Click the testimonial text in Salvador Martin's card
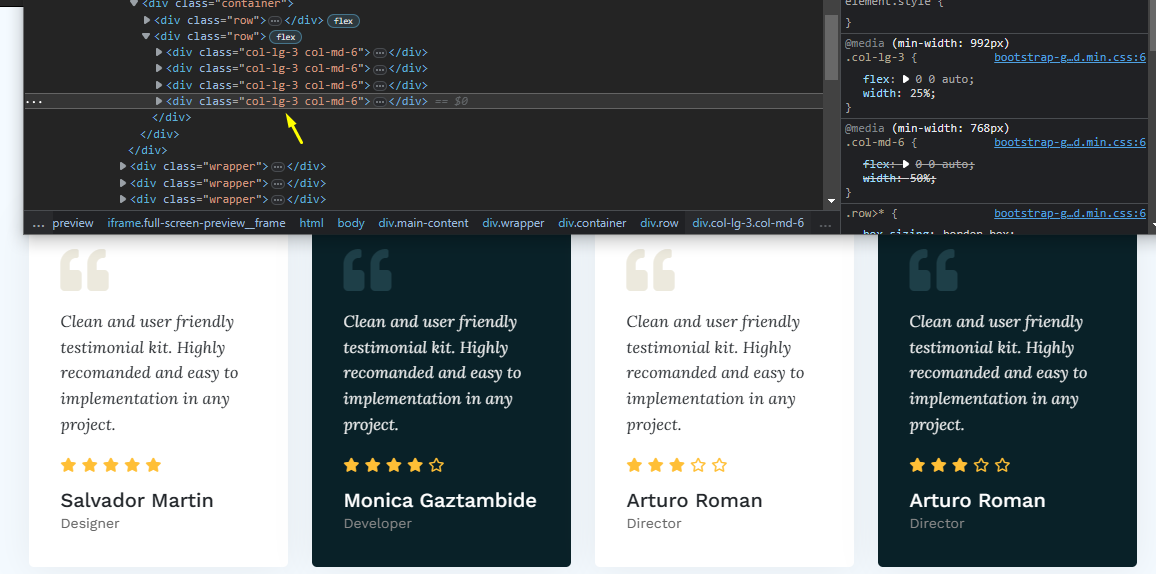1156x574 pixels. point(150,373)
